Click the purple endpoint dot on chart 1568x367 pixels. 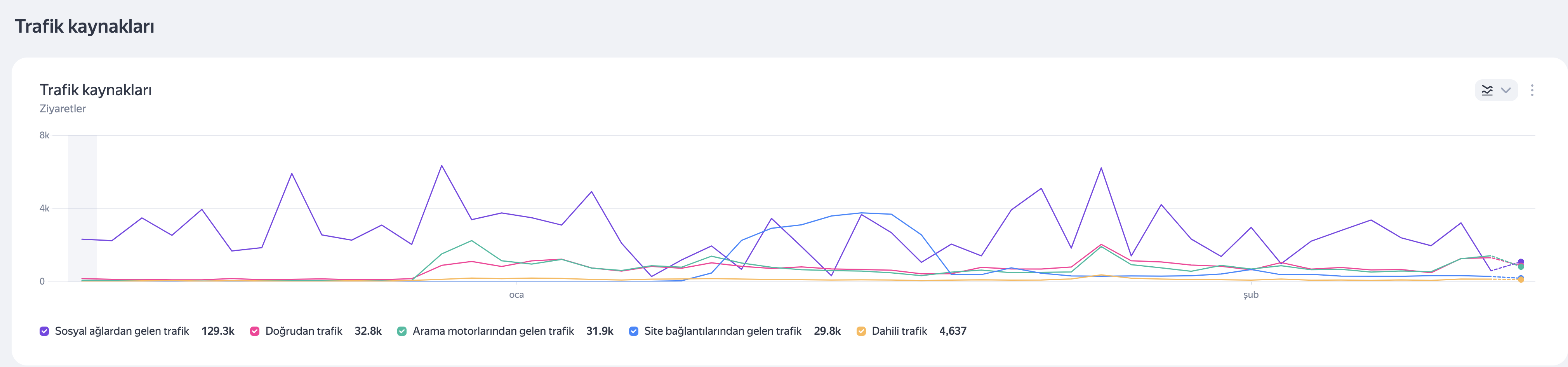(x=1521, y=262)
